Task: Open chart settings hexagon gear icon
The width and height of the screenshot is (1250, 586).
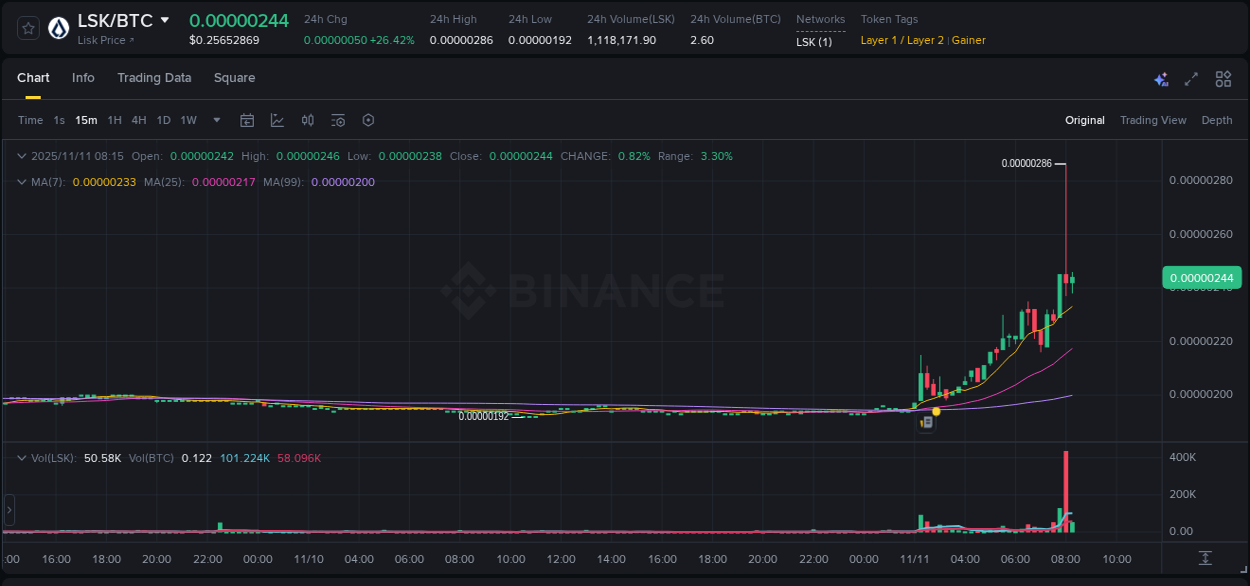Action: click(368, 120)
